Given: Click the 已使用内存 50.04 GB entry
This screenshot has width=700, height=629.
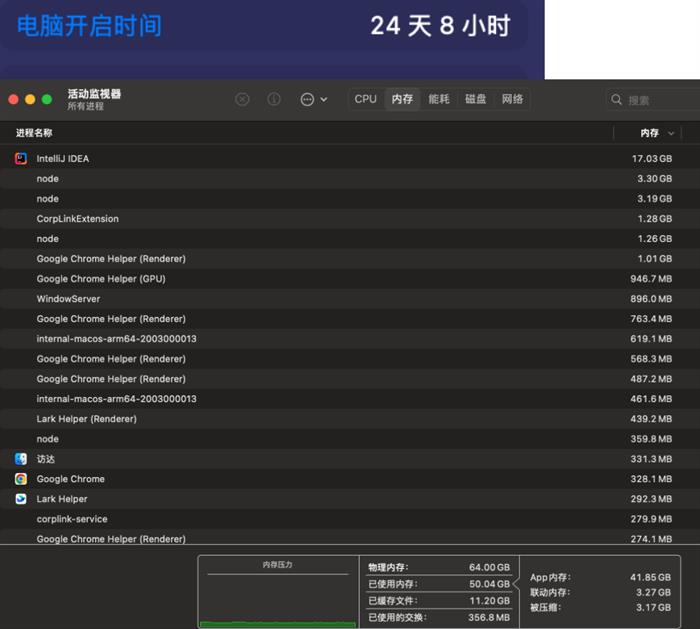Looking at the screenshot, I should coord(439,584).
